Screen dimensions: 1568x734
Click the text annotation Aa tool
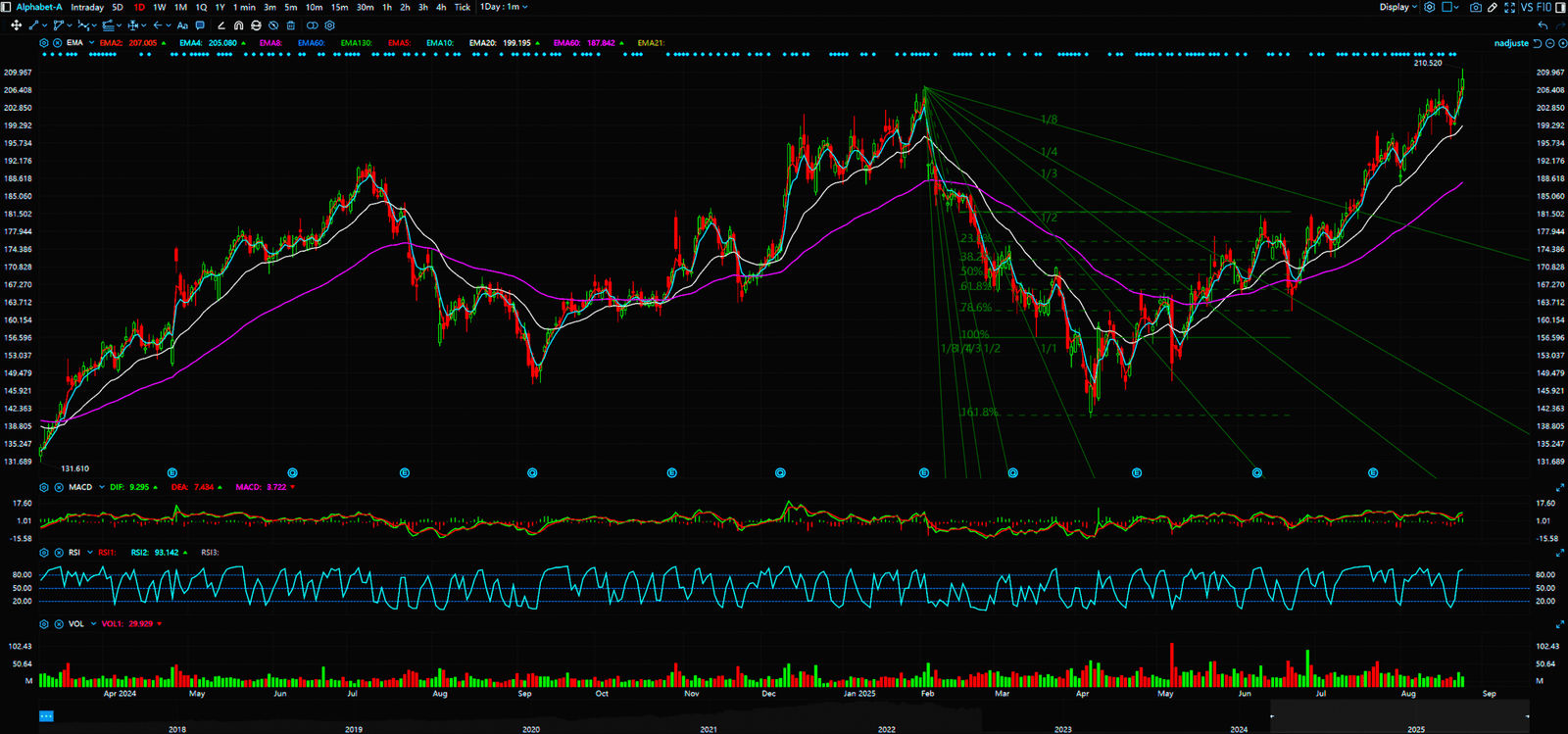point(182,25)
